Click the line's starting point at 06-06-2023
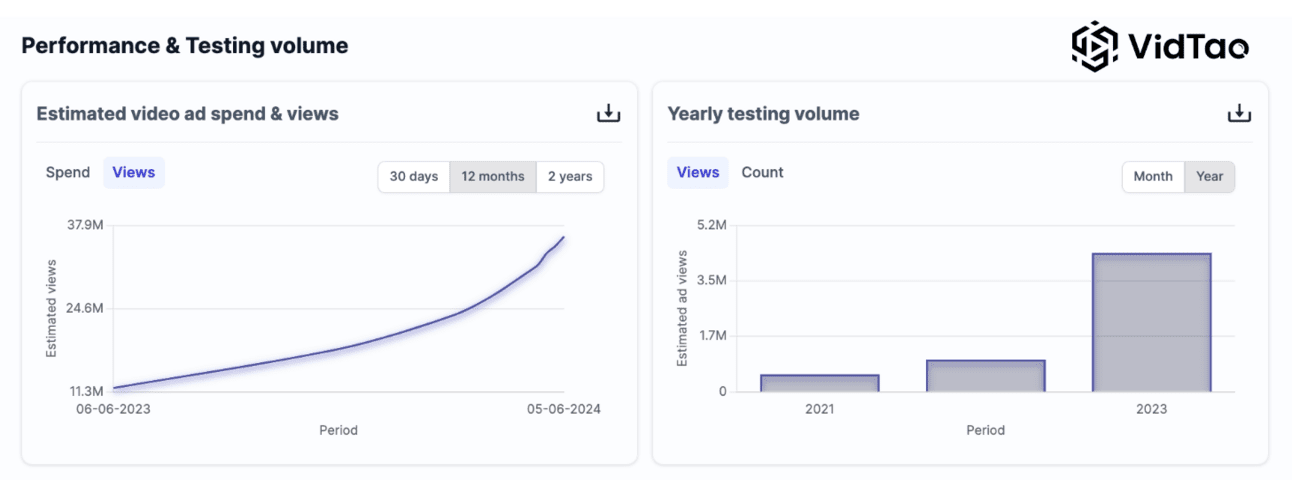 (x=114, y=388)
